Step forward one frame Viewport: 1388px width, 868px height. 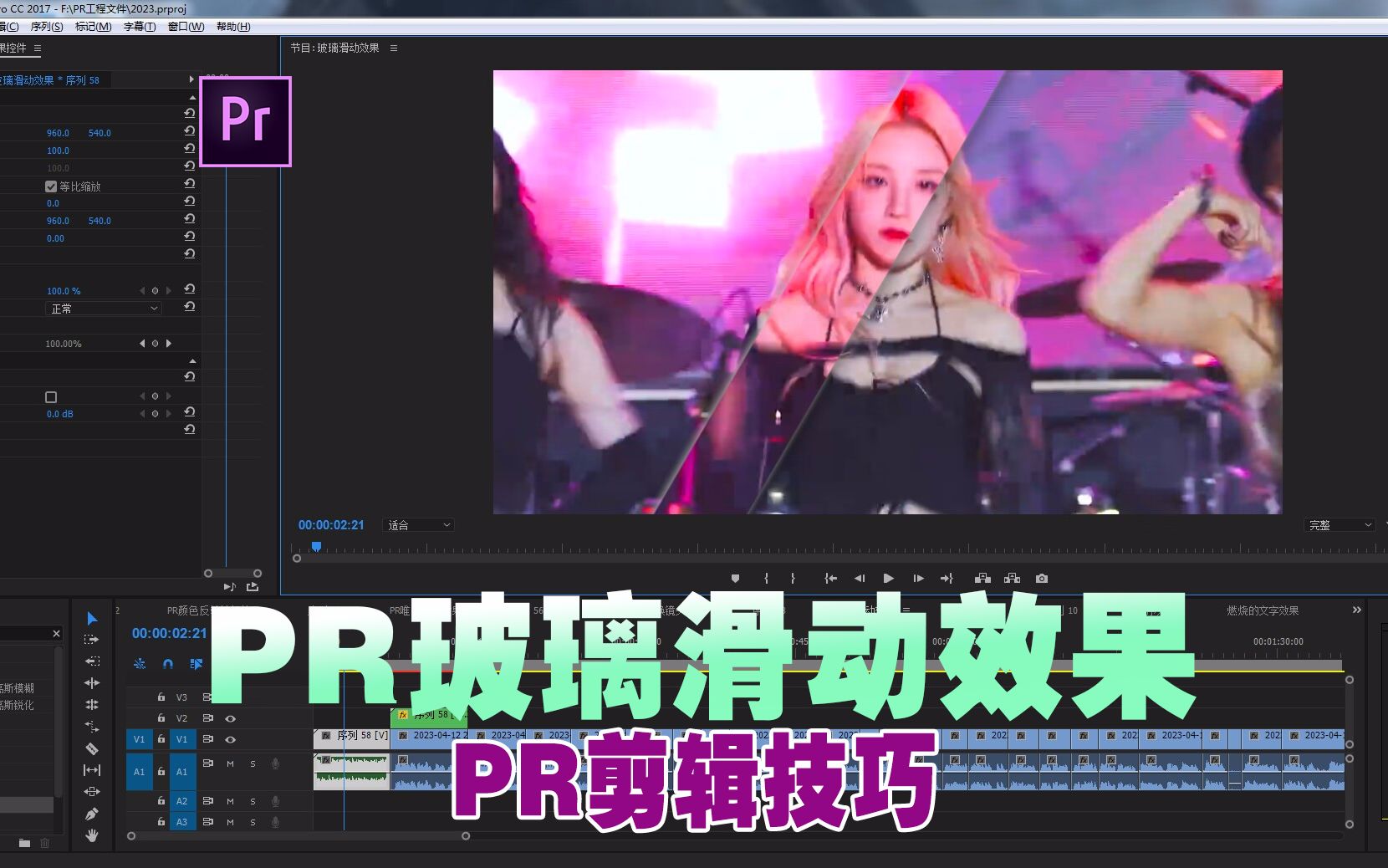[918, 579]
